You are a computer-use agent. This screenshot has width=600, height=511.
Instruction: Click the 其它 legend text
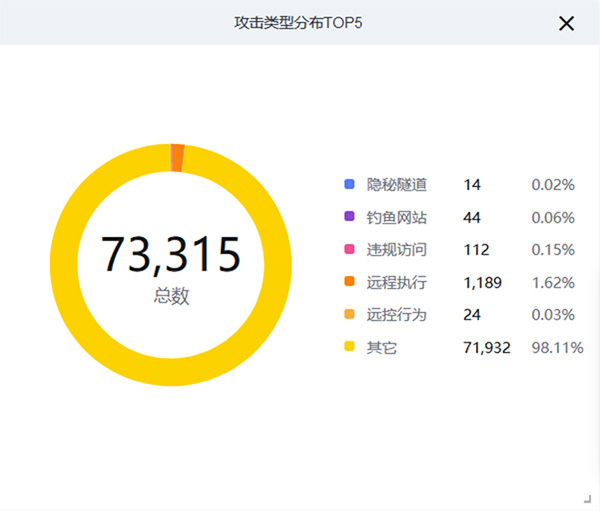coord(381,347)
